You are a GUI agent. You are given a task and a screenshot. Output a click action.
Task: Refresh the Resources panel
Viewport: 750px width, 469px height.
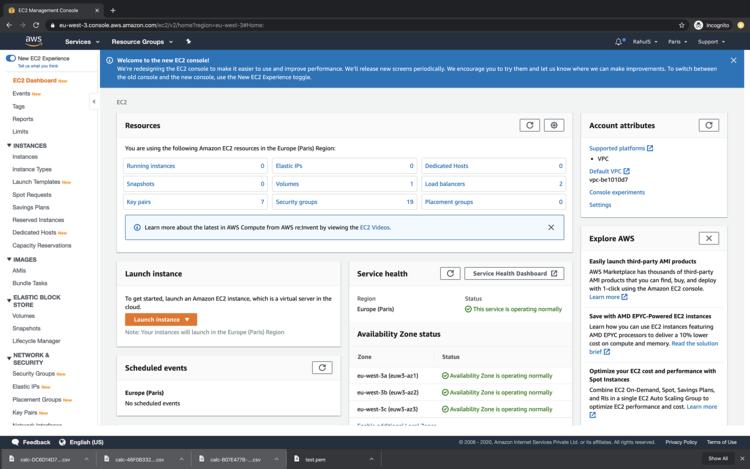click(x=530, y=125)
